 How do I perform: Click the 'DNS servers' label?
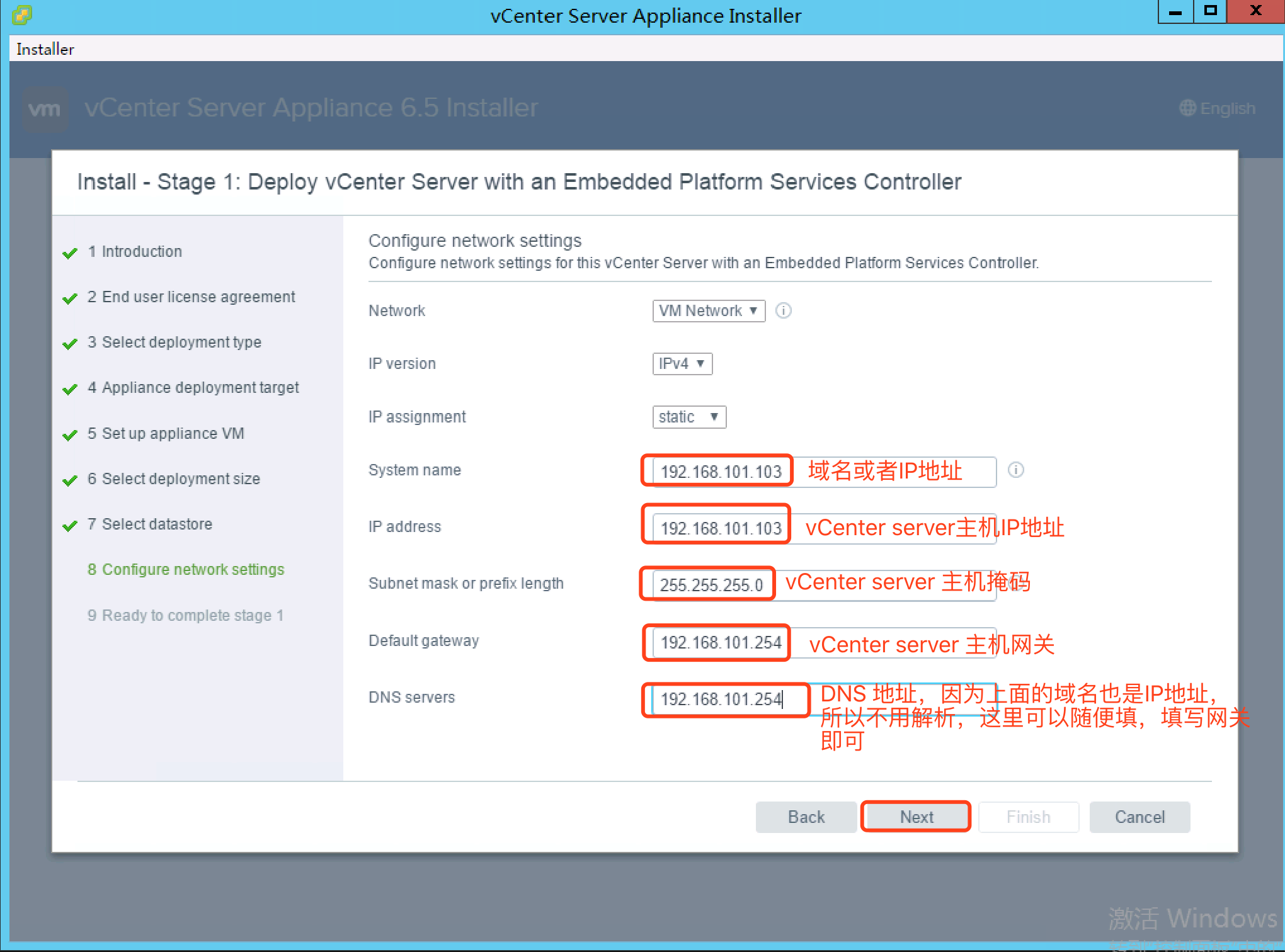[411, 697]
